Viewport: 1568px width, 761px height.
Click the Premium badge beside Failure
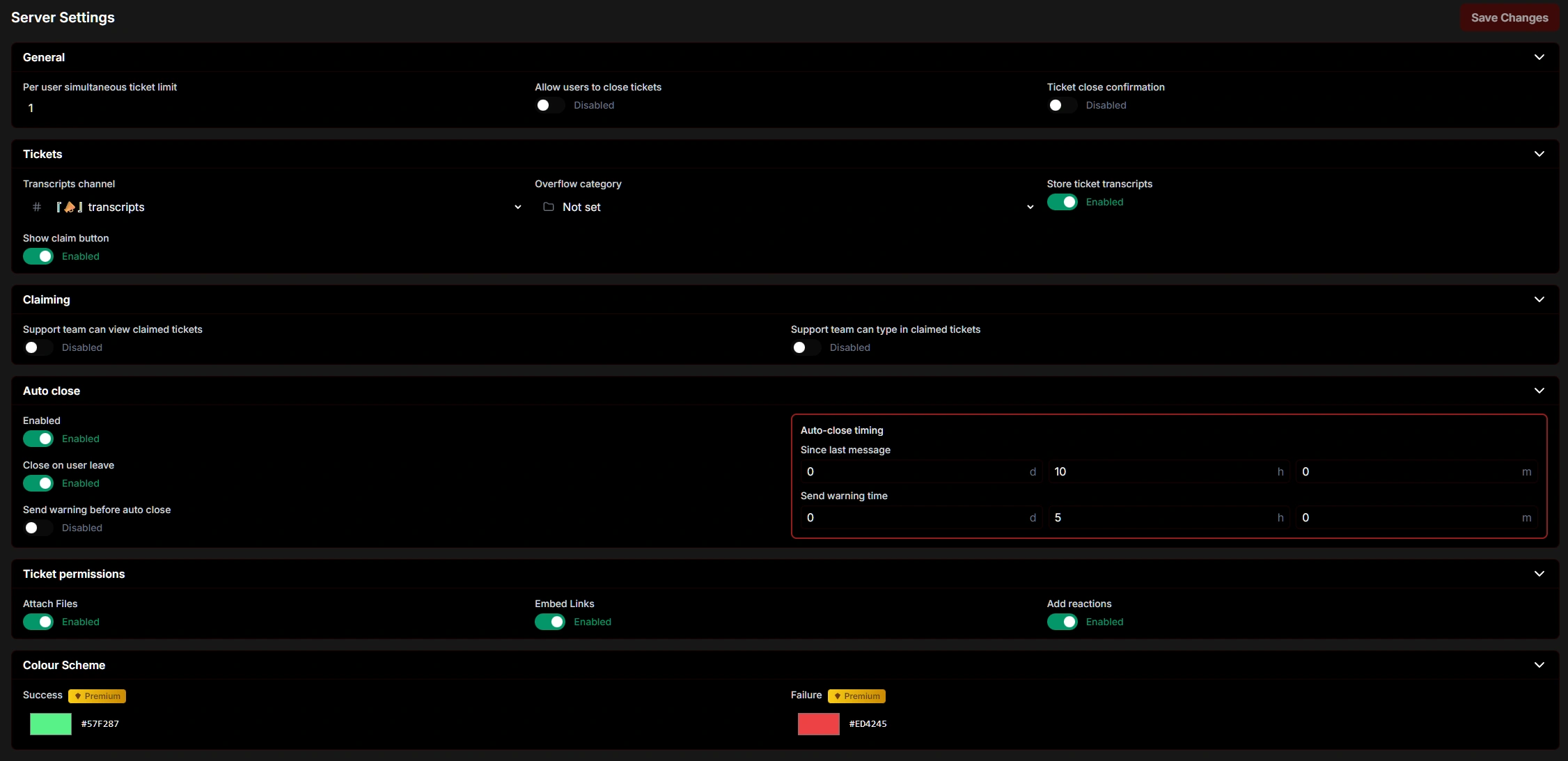(856, 696)
